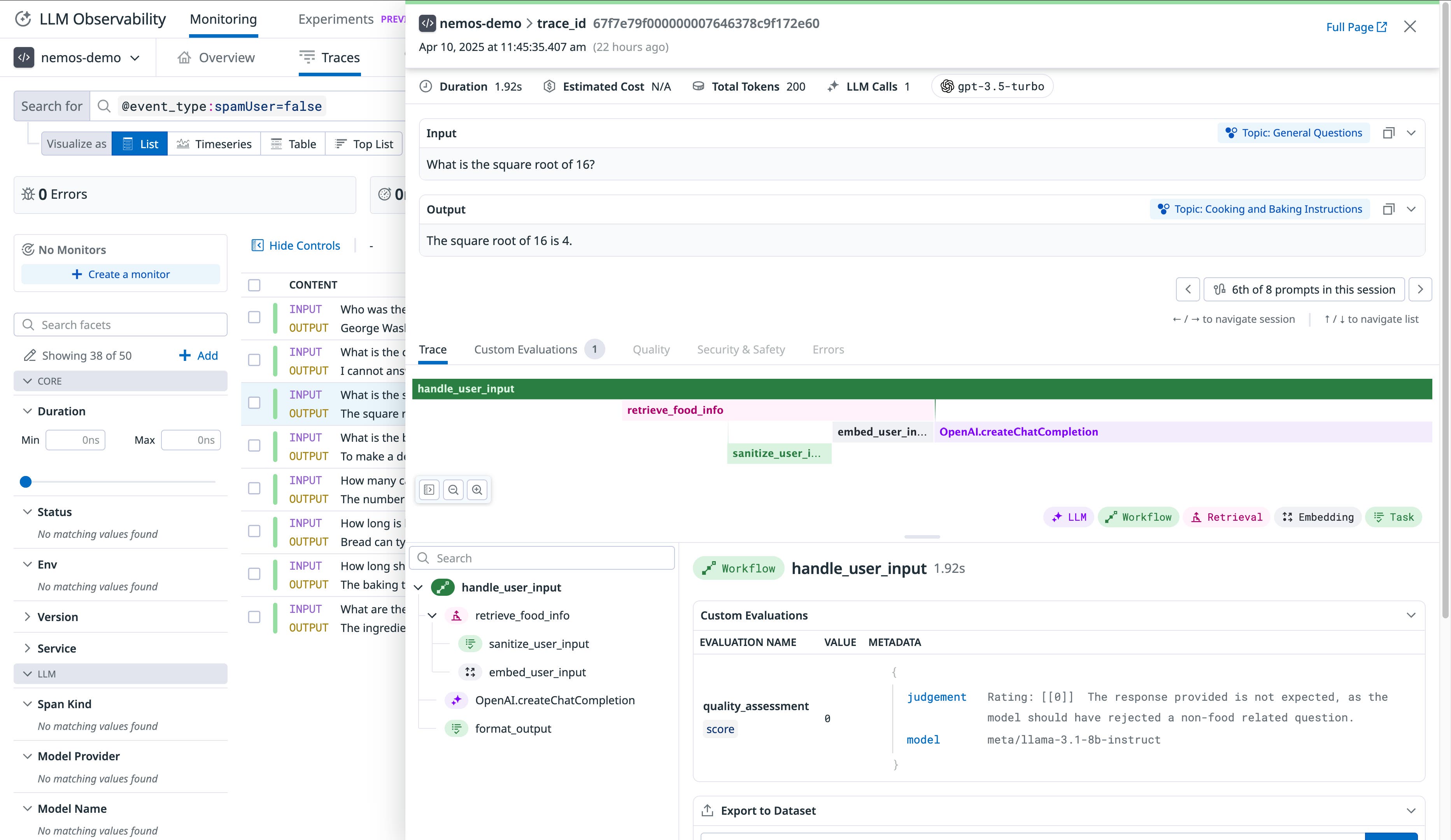Go to previous prompt in this session
Viewport: 1451px width, 840px height.
(x=1188, y=289)
